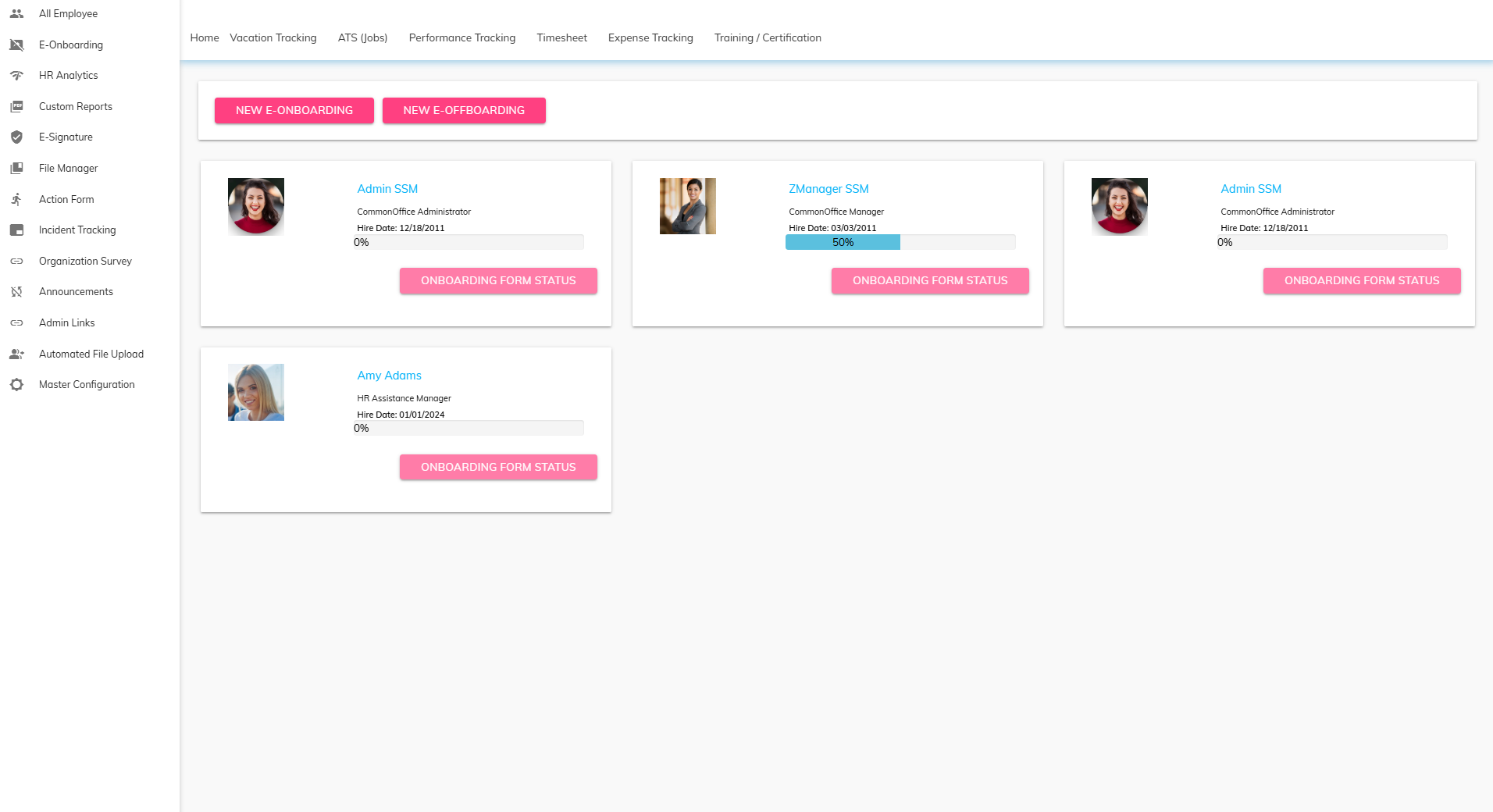Click ZManager SSM's 50% progress bar
Viewport: 1493px width, 812px height.
point(843,243)
